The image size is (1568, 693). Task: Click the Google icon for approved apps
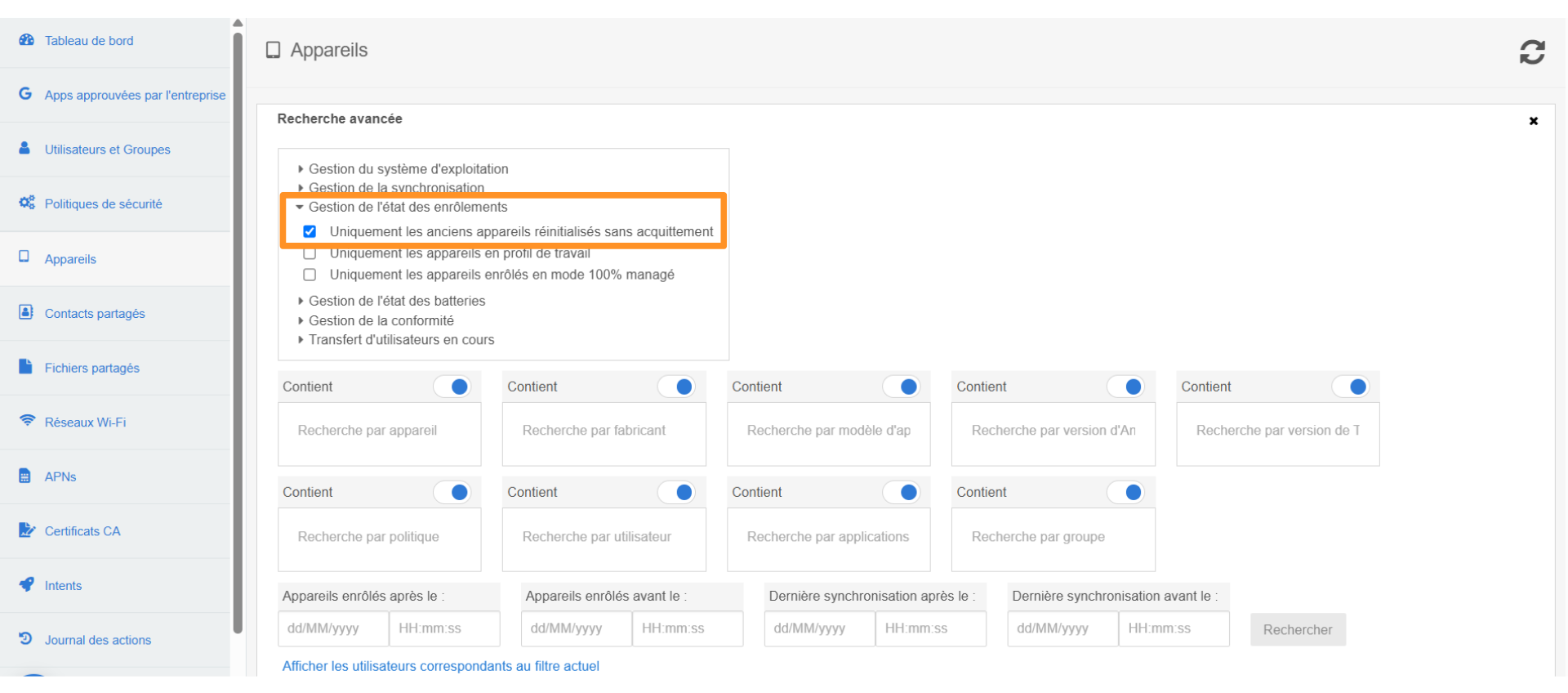pos(26,94)
